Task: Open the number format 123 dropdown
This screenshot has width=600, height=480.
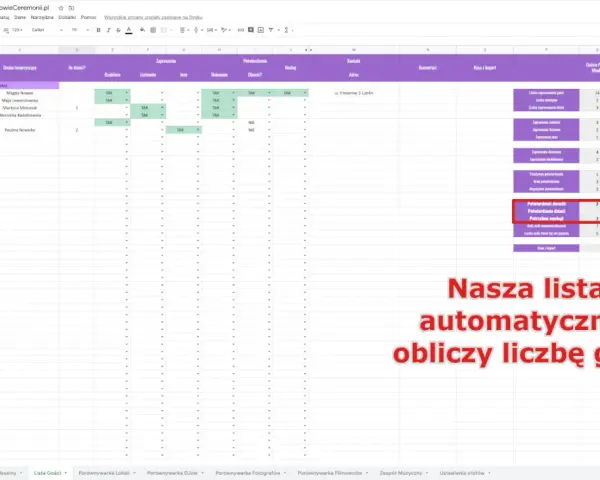Action: point(17,30)
